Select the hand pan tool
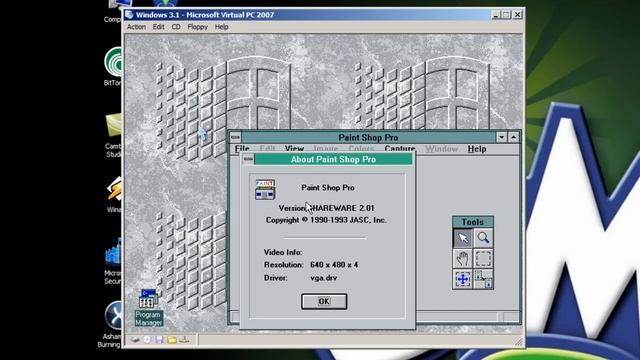Screen dimensions: 640x360 463,258
